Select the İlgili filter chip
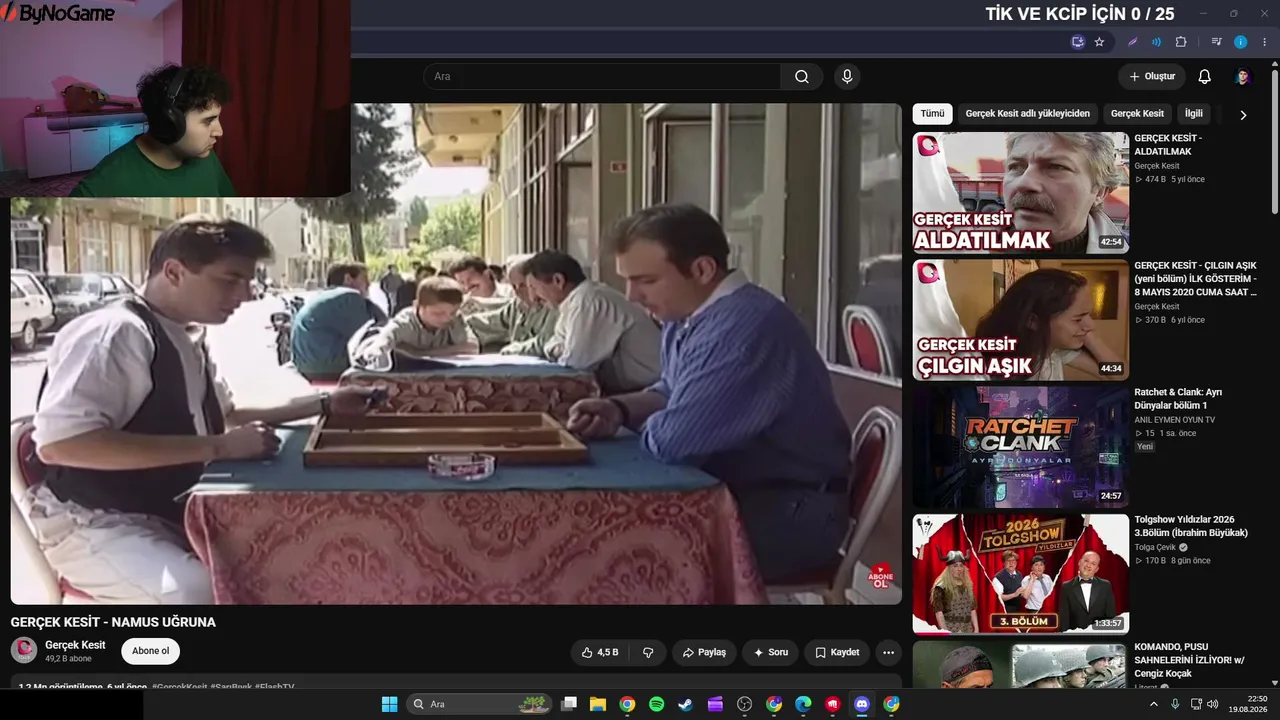 (x=1194, y=114)
